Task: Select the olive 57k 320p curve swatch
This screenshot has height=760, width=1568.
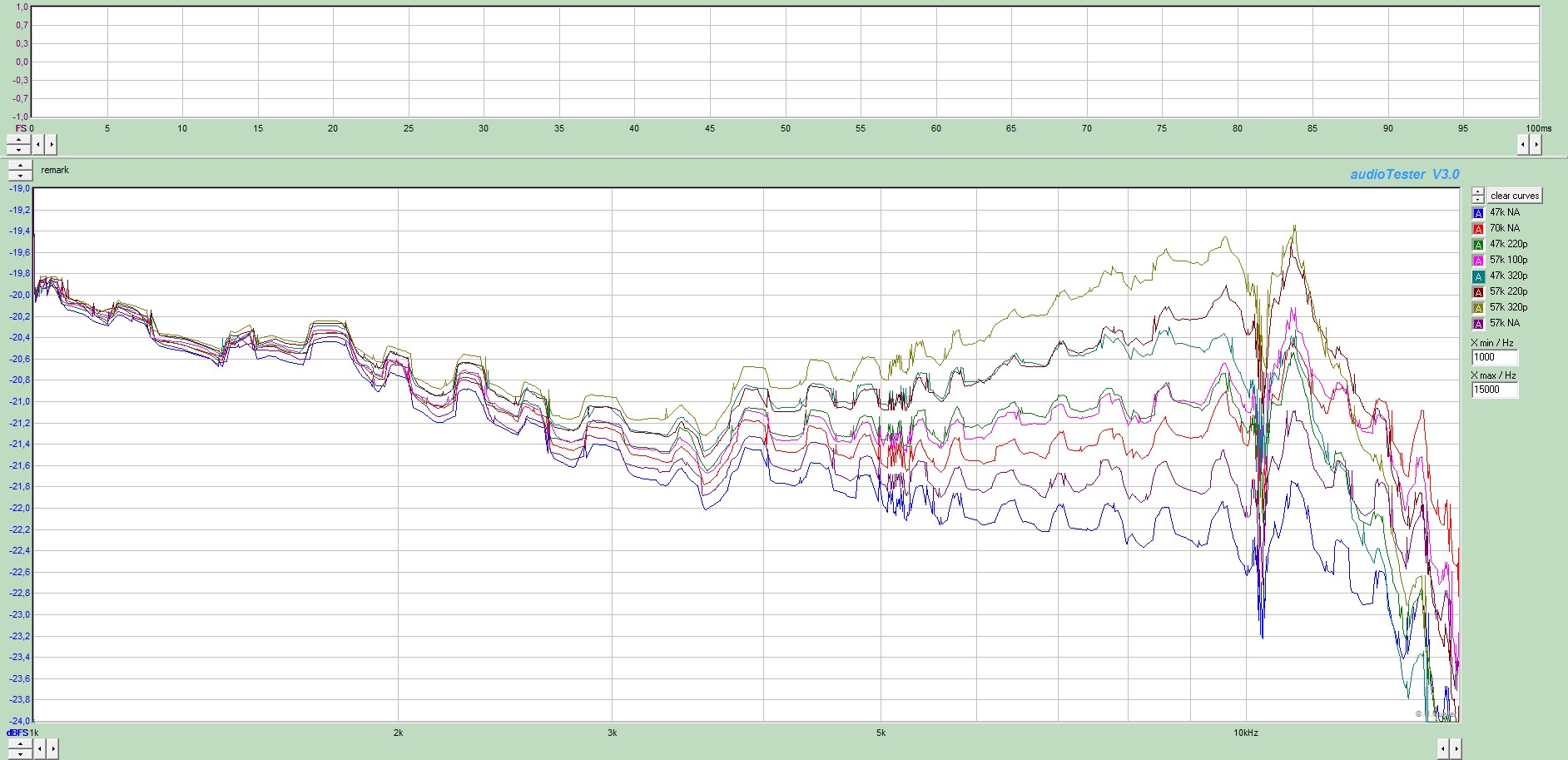Action: [x=1478, y=308]
